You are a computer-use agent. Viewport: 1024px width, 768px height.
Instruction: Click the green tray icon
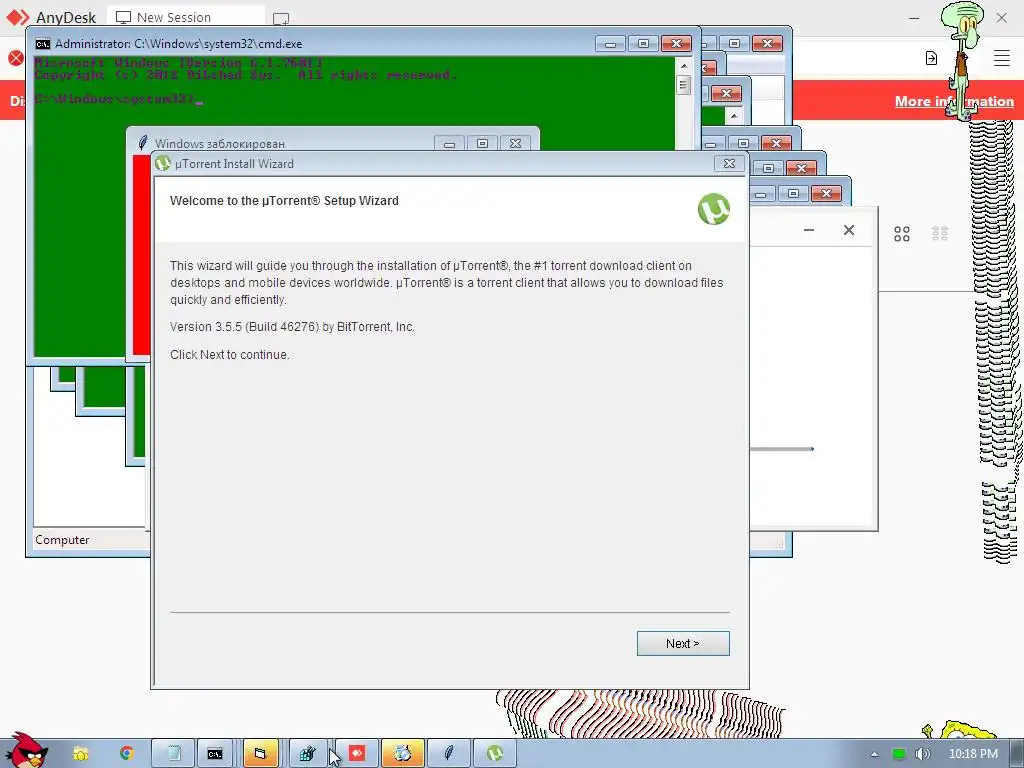coord(899,754)
